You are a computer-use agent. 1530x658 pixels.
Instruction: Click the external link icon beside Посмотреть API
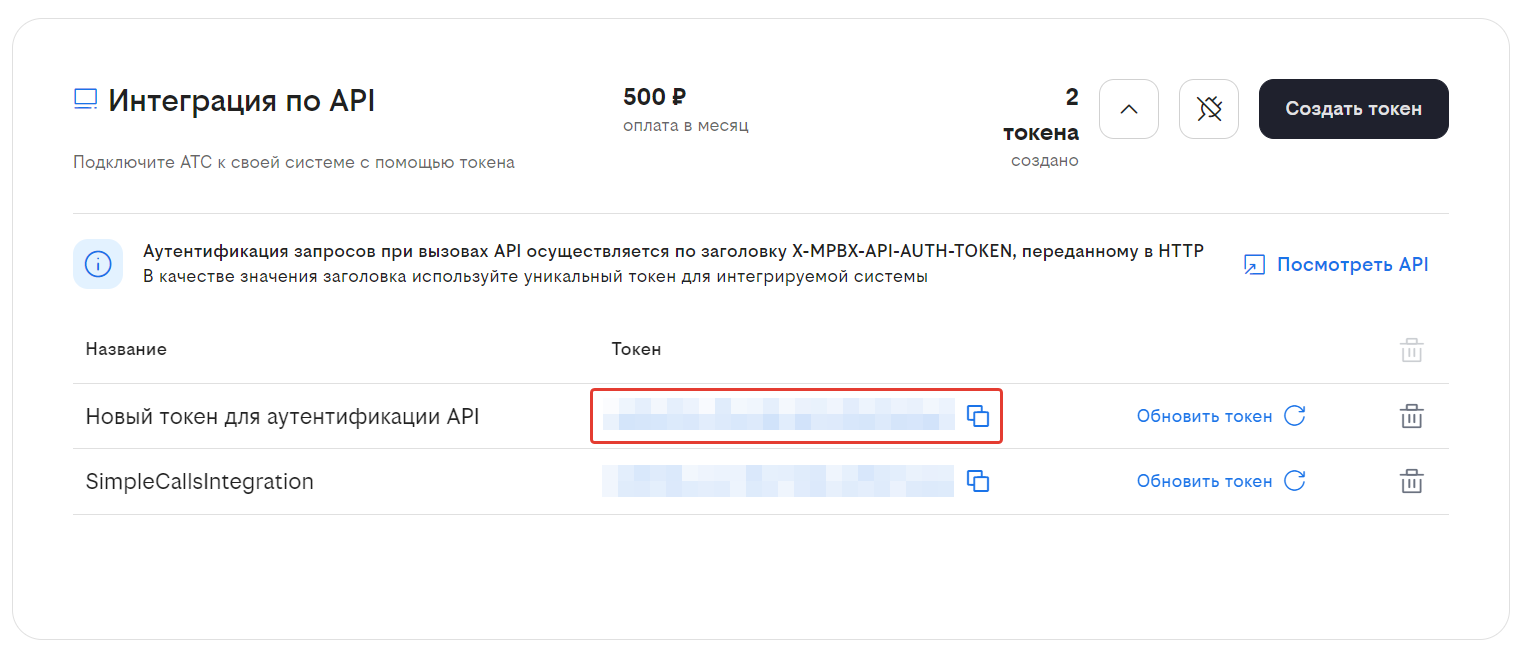coord(1254,265)
